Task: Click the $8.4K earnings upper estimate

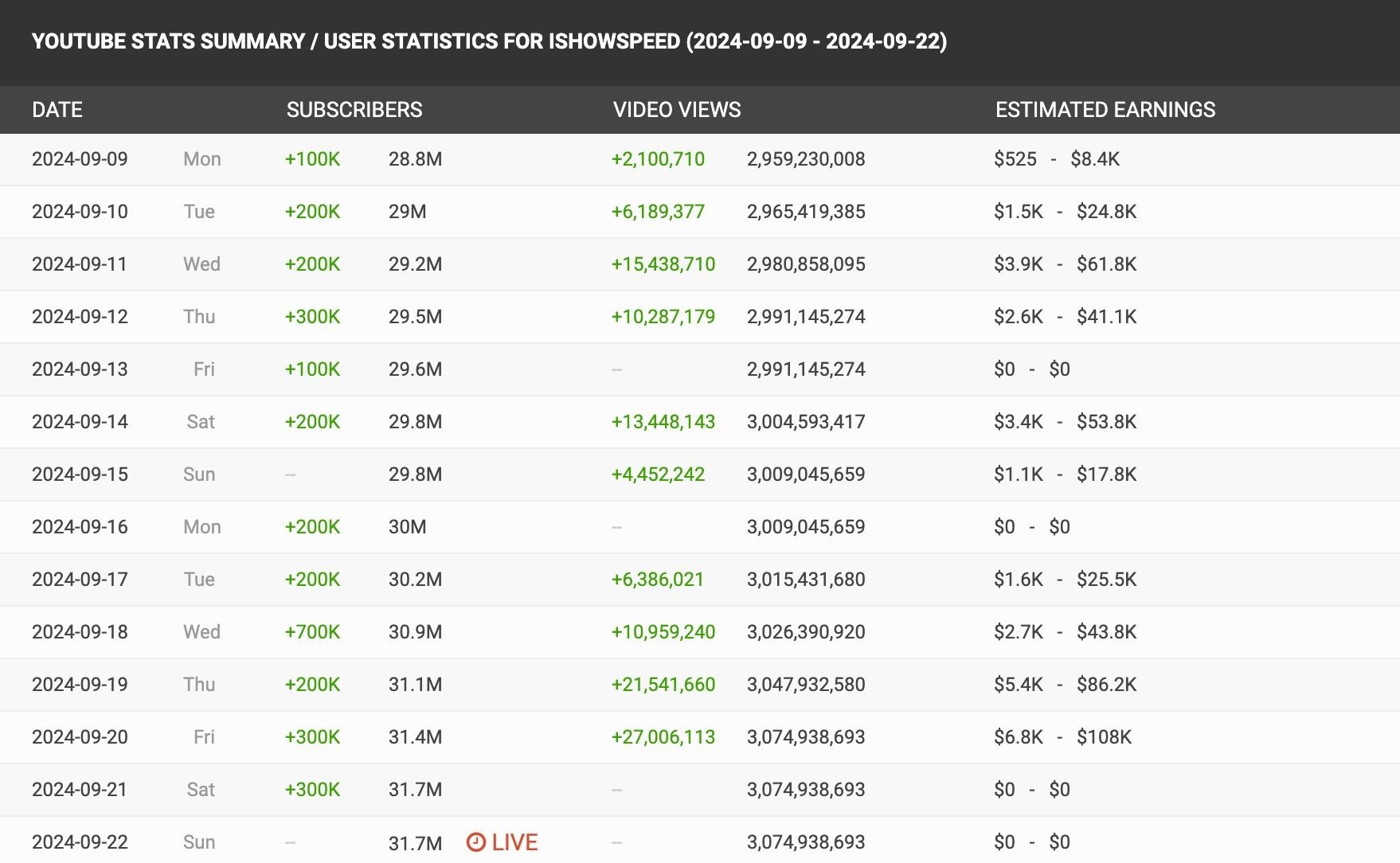Action: [1095, 159]
